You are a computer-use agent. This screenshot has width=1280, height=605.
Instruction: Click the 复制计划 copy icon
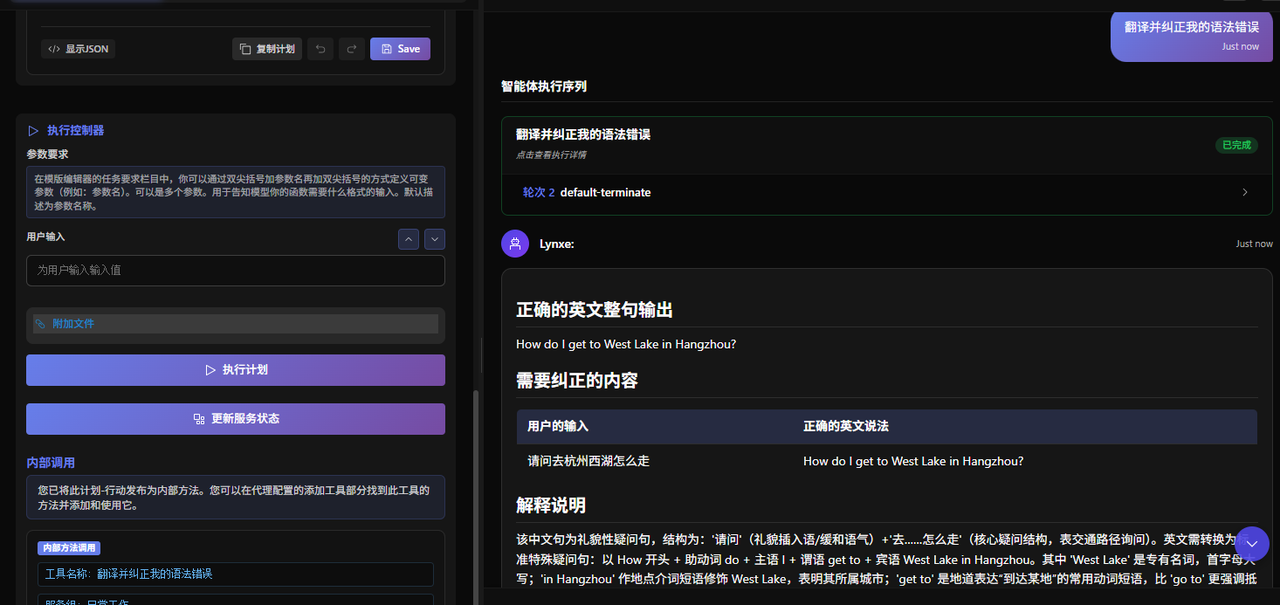pos(244,48)
